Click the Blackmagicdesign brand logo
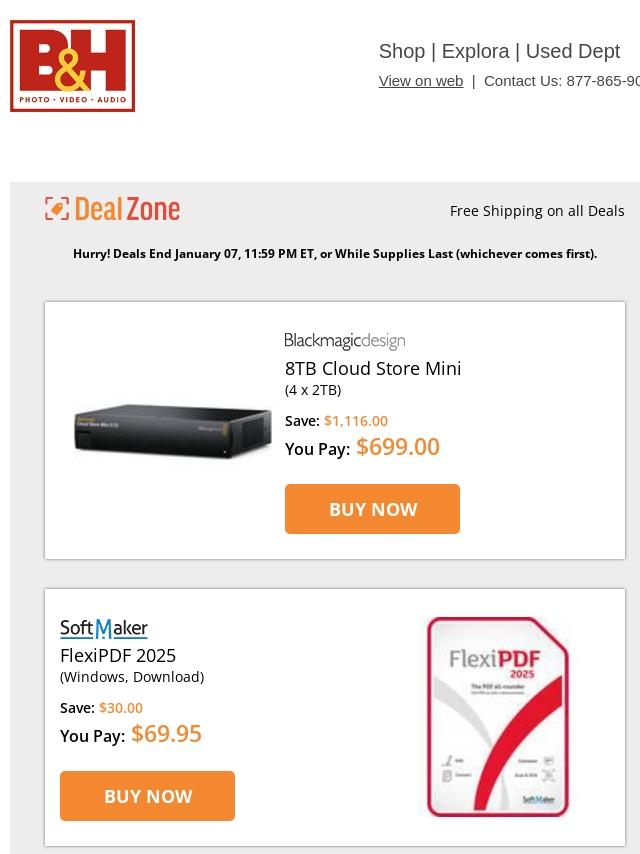640x854 pixels. coord(344,342)
